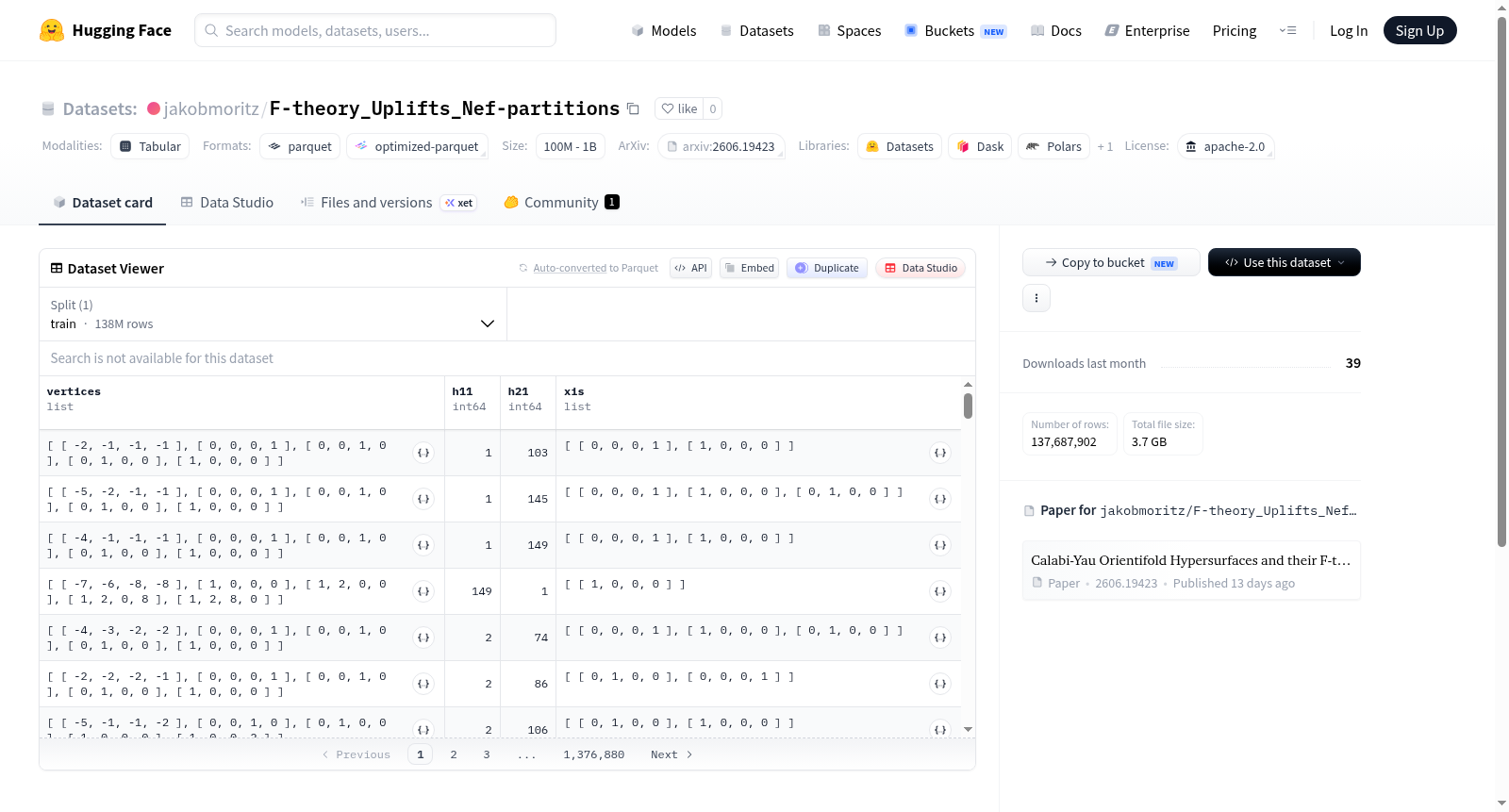The height and width of the screenshot is (812, 1509).
Task: Open the Pricing nav item
Action: [1235, 30]
